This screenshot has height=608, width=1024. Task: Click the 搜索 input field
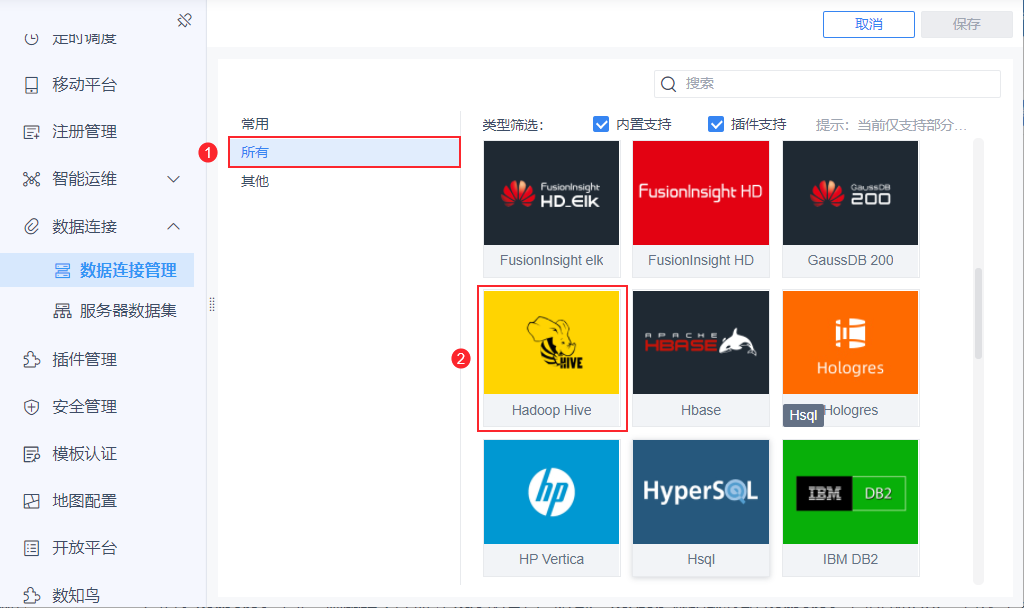827,84
